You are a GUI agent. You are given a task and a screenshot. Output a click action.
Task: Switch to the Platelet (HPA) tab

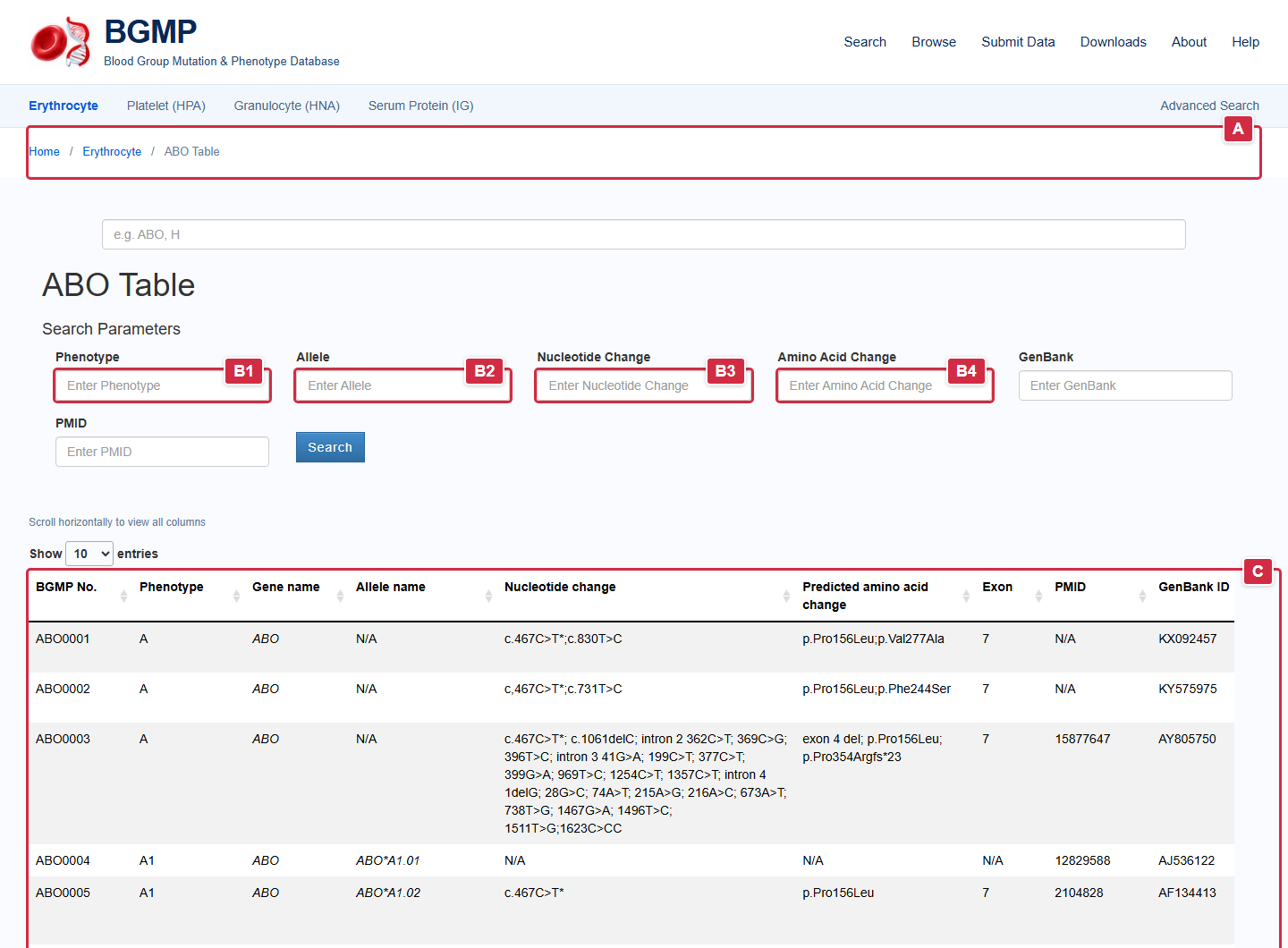tap(166, 106)
